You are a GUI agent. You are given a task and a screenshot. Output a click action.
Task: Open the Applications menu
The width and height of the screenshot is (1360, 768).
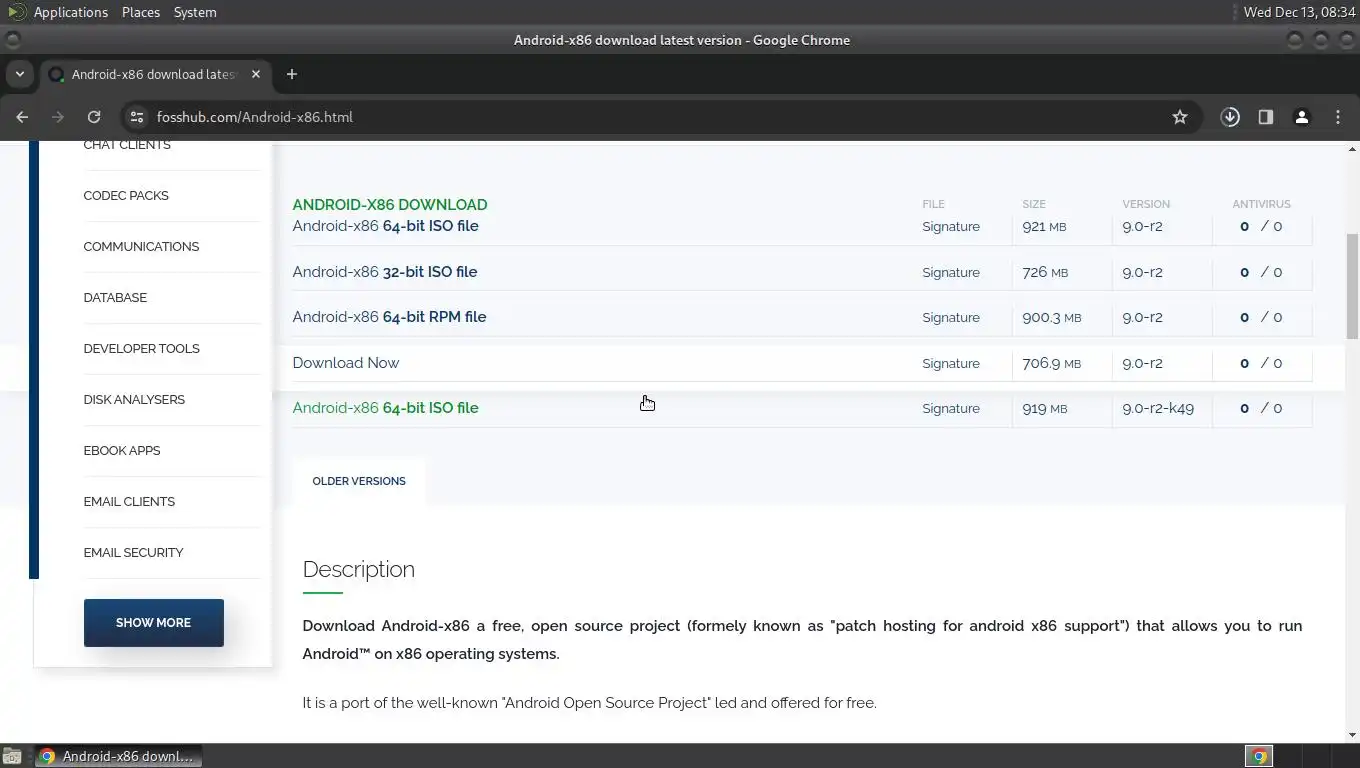click(70, 12)
